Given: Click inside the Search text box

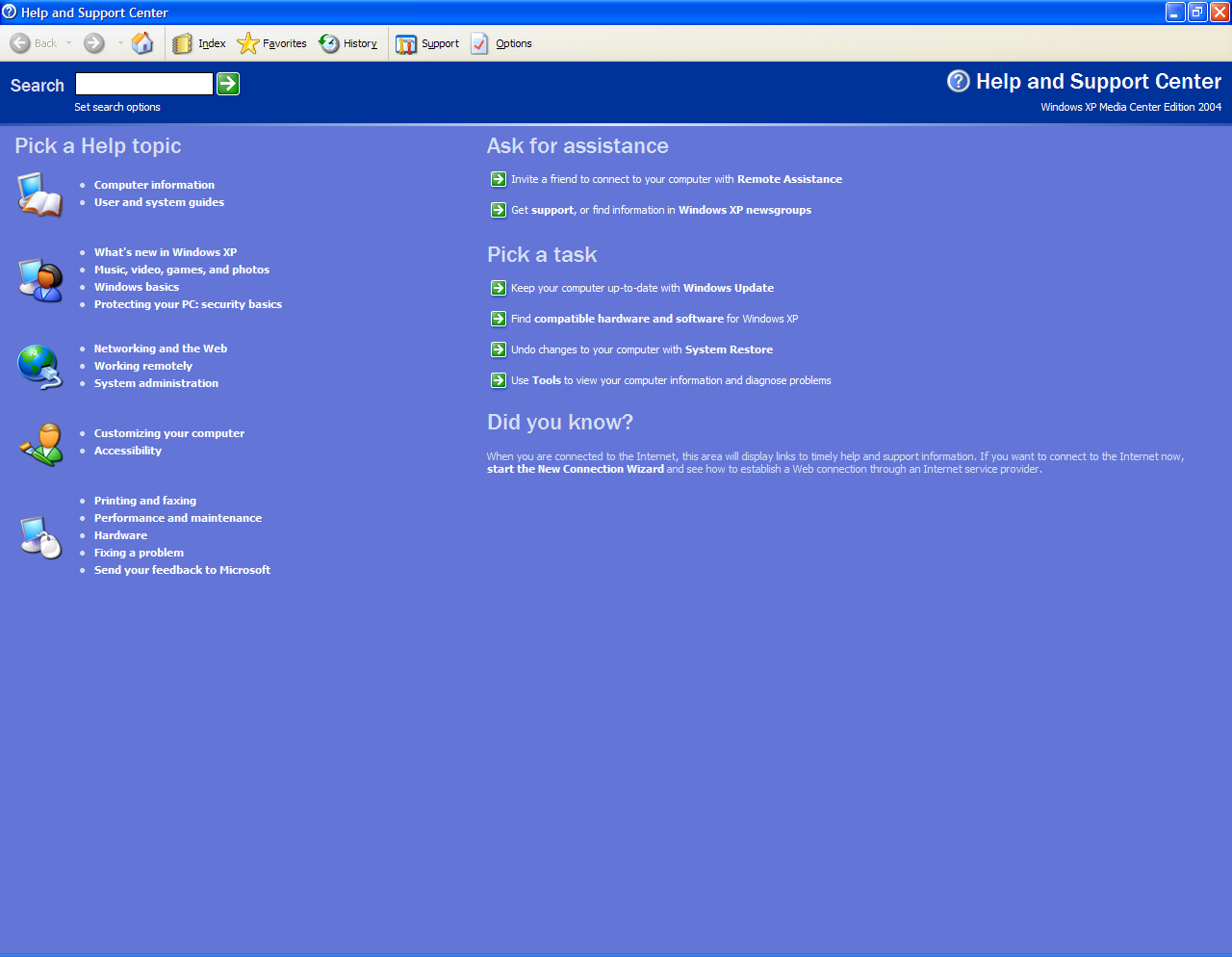Looking at the screenshot, I should (x=144, y=84).
